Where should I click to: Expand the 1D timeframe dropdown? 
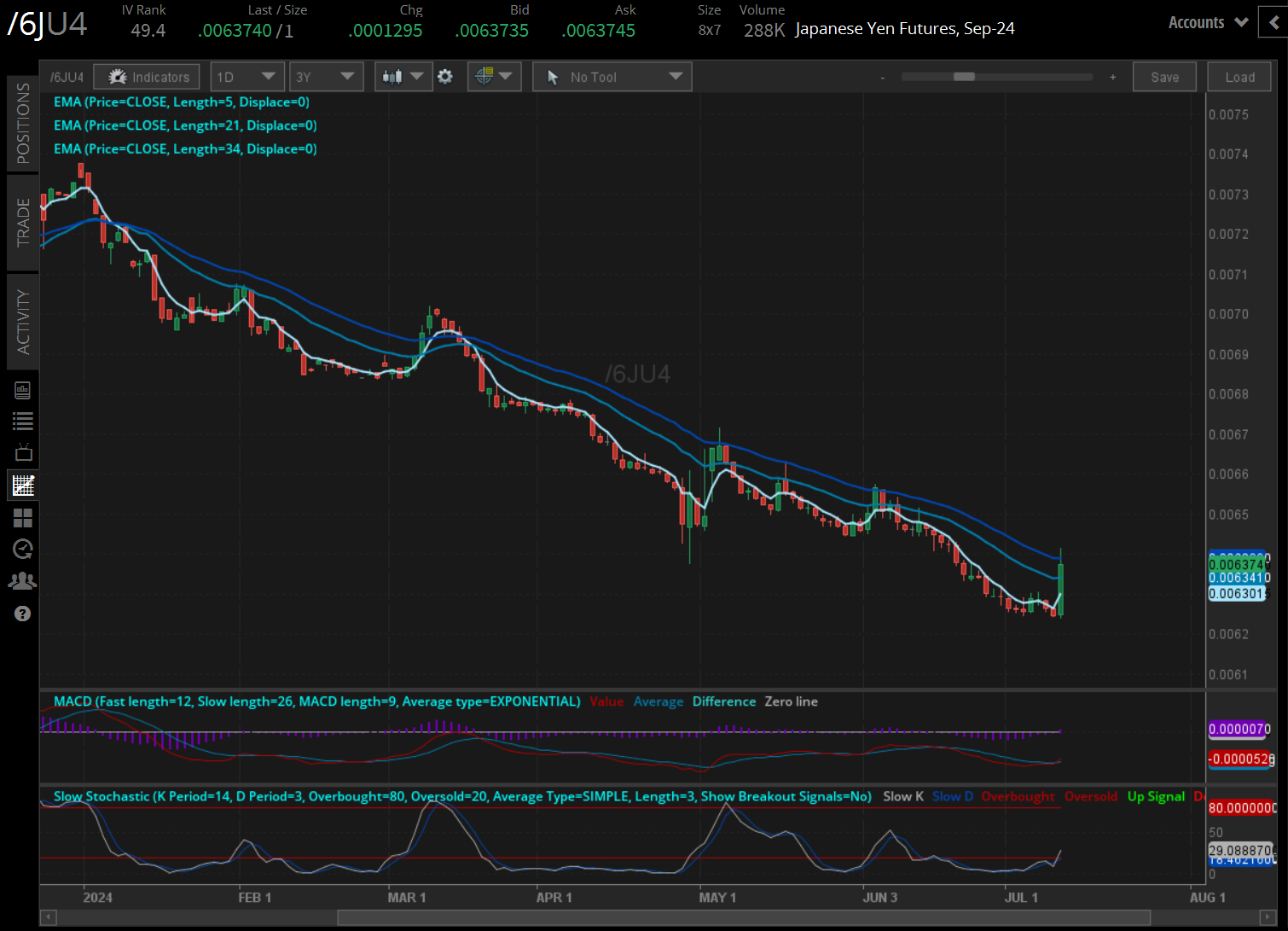click(247, 77)
